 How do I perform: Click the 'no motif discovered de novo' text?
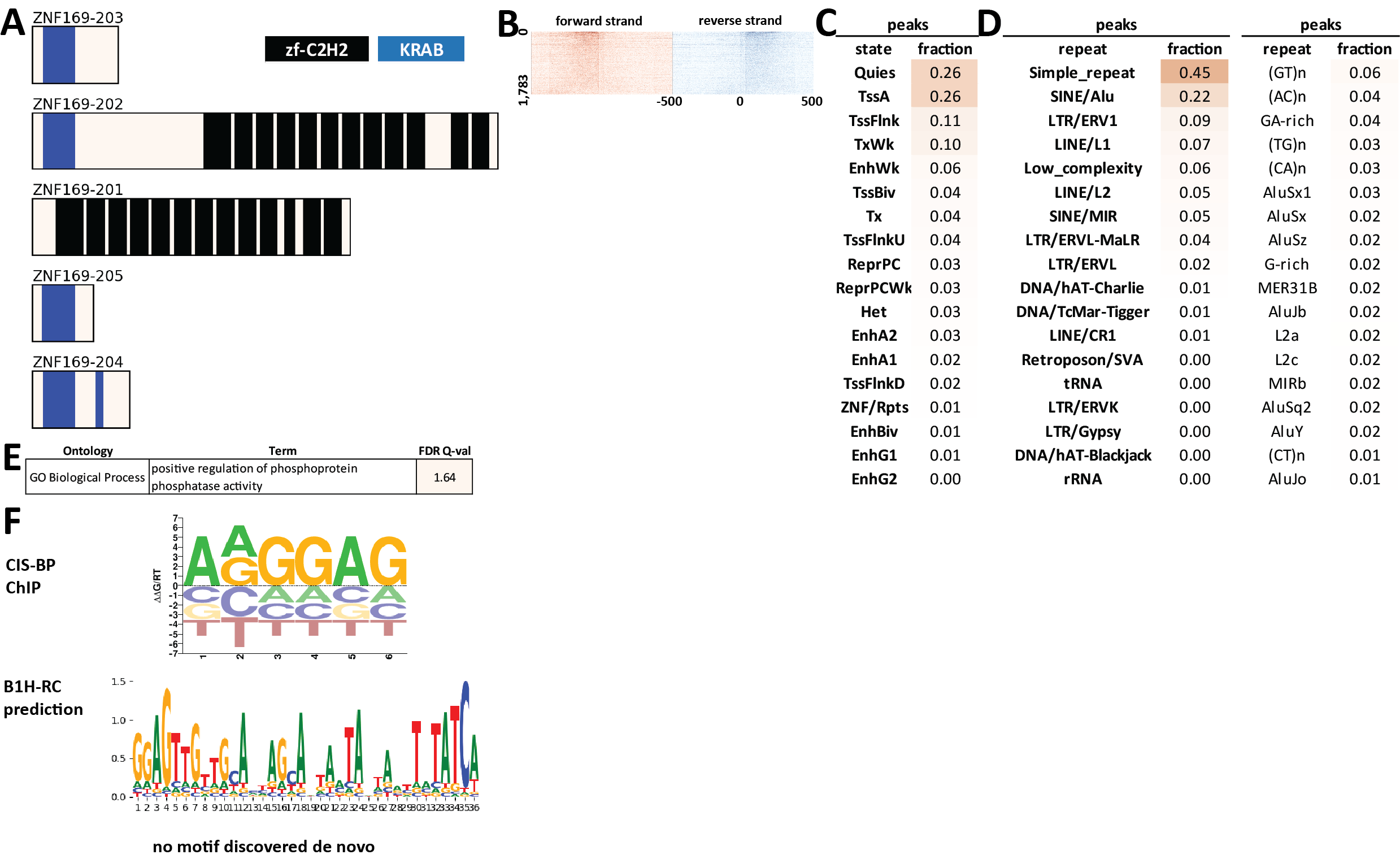click(264, 846)
